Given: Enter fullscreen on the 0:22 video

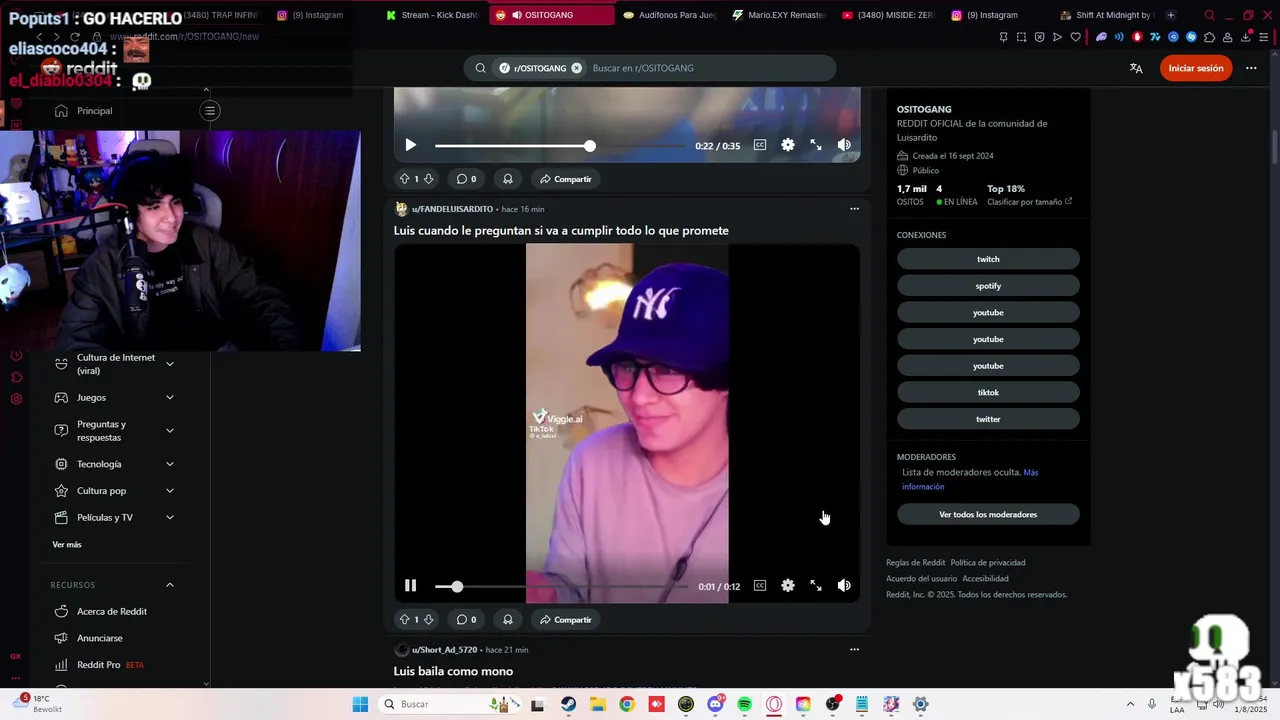Looking at the screenshot, I should coord(816,145).
